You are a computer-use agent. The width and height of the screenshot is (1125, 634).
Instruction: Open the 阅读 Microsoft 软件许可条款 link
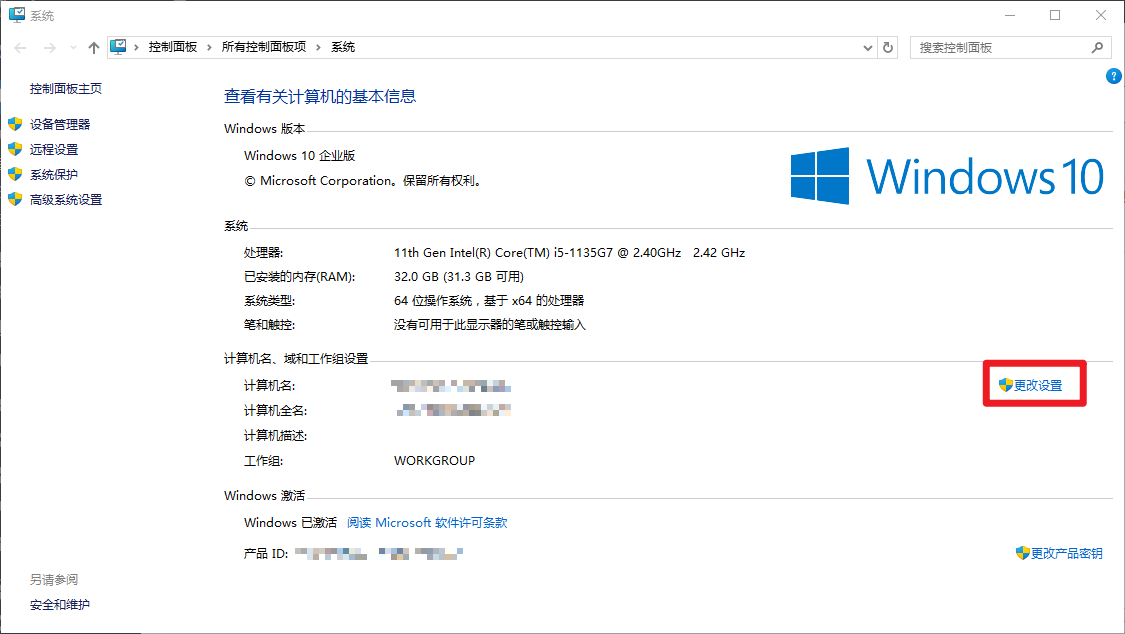[x=427, y=523]
